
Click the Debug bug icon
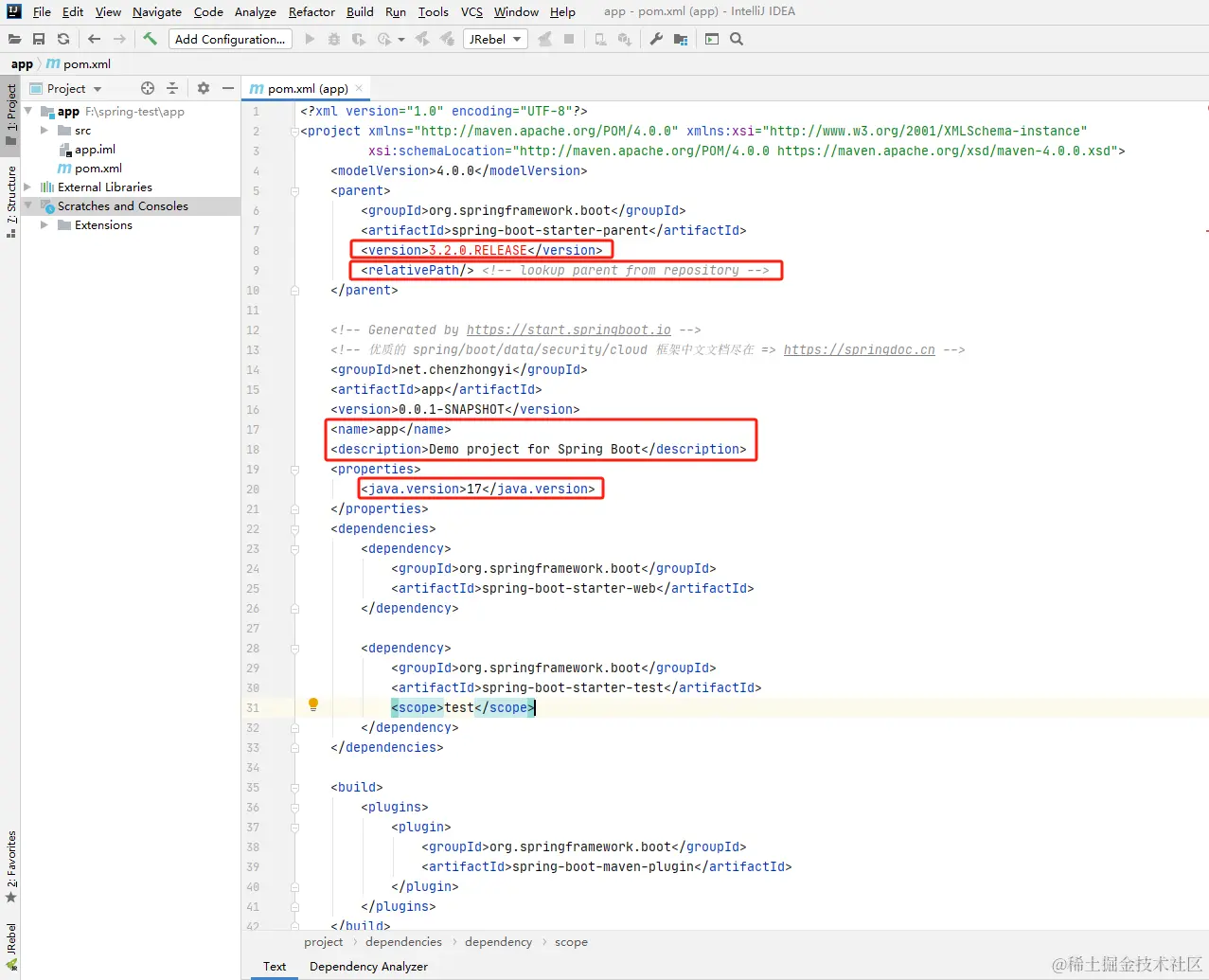(334, 39)
